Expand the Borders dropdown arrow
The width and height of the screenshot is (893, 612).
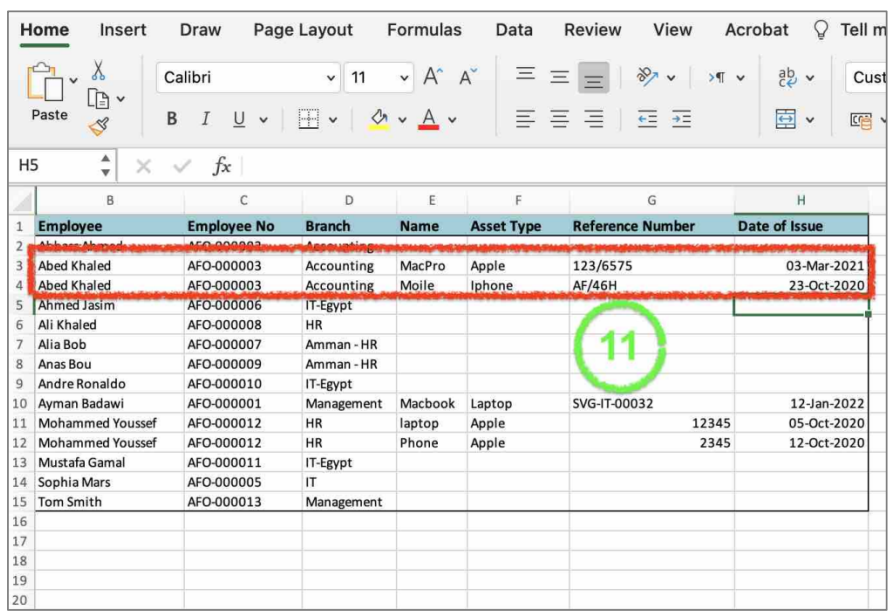click(x=332, y=120)
